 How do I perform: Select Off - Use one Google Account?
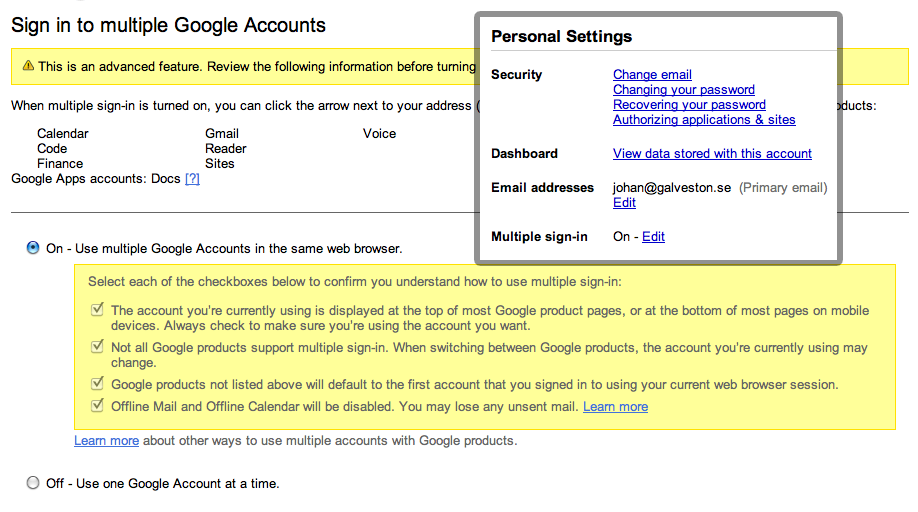click(x=33, y=483)
